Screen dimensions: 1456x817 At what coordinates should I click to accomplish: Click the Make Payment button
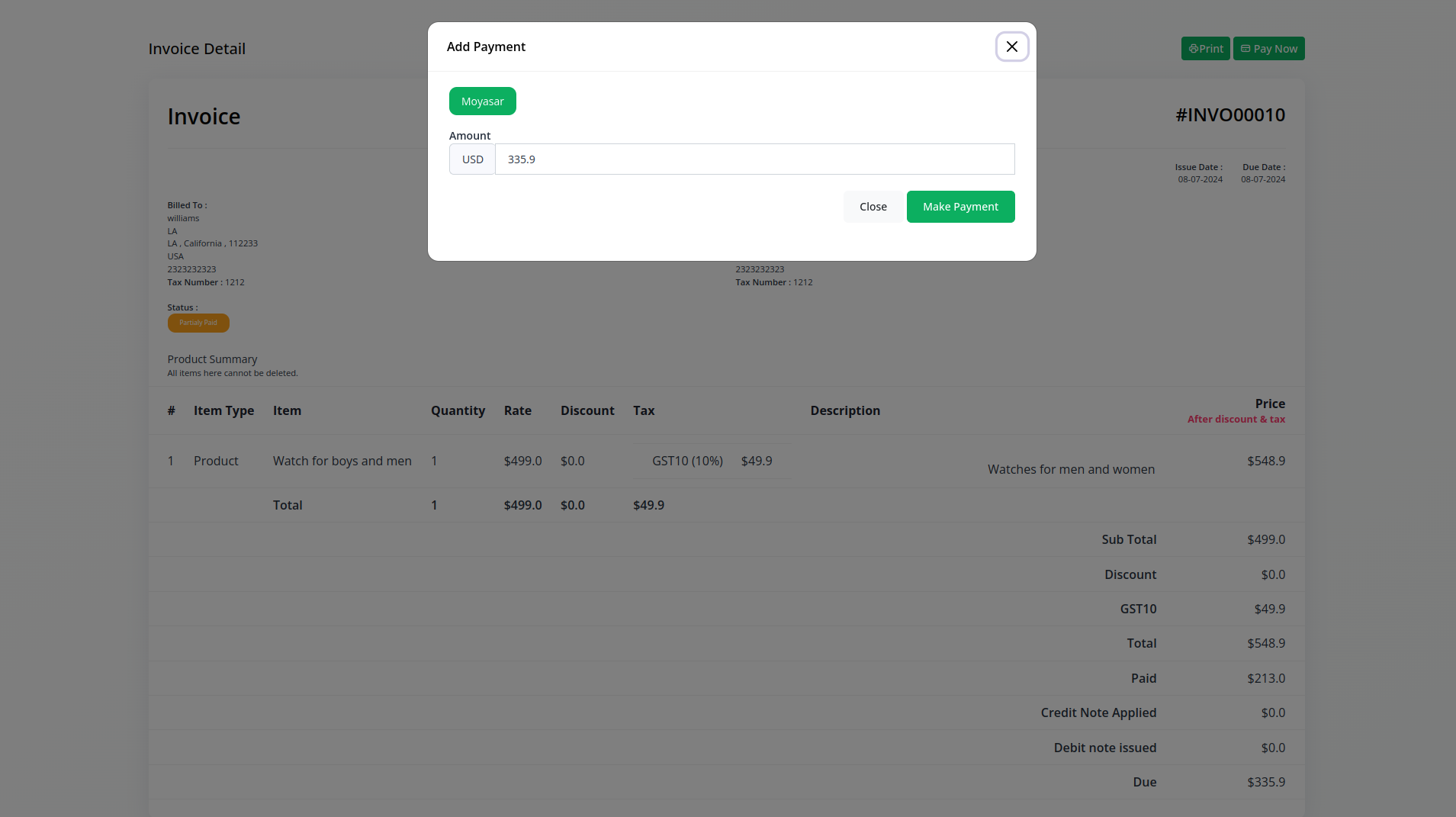click(x=959, y=207)
